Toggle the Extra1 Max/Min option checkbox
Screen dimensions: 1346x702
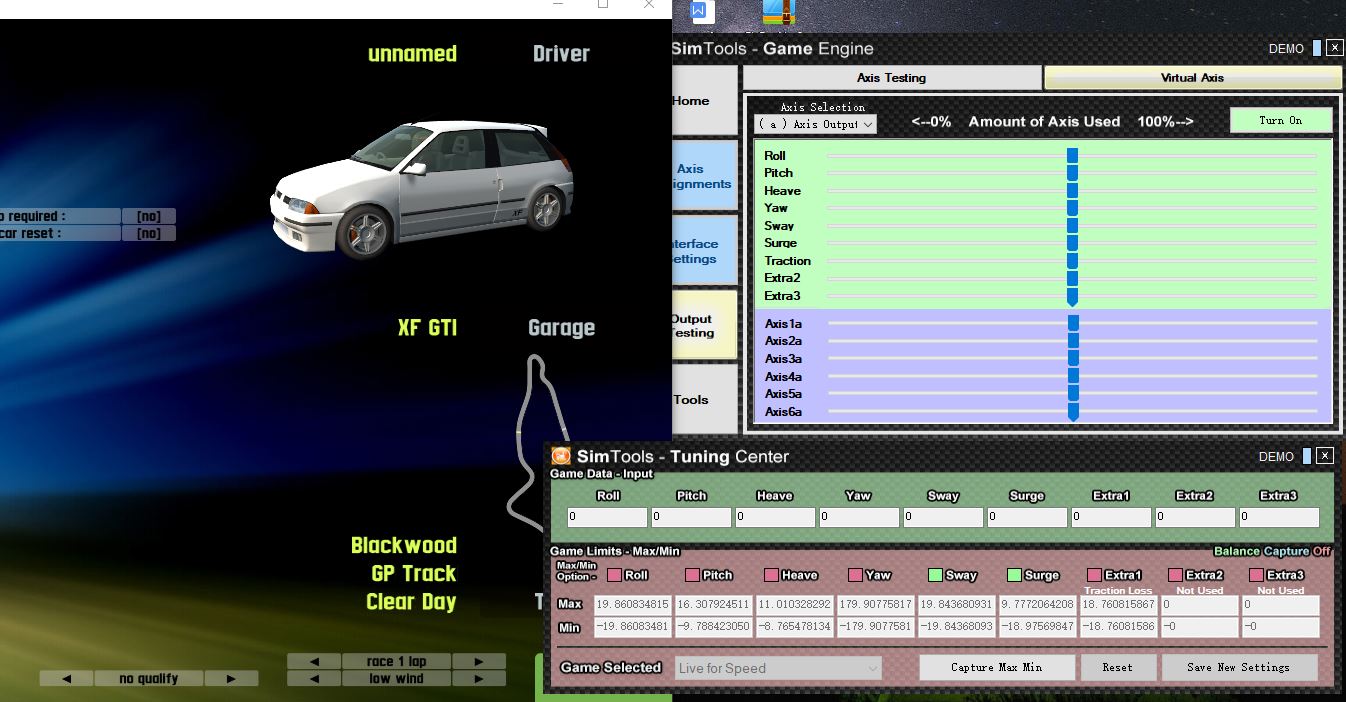click(1094, 575)
